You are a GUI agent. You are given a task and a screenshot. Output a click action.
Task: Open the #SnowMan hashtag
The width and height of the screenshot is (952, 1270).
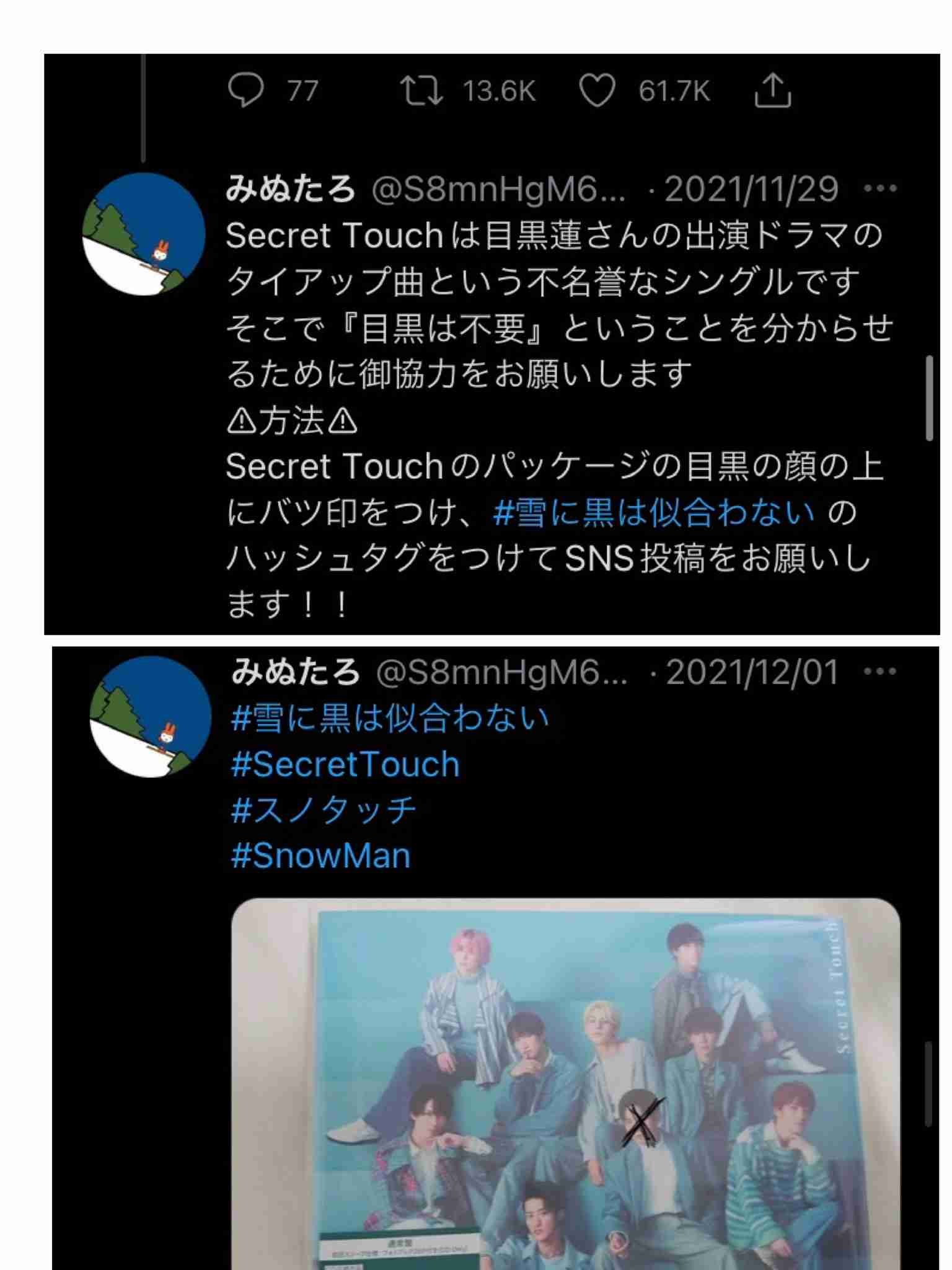(320, 856)
